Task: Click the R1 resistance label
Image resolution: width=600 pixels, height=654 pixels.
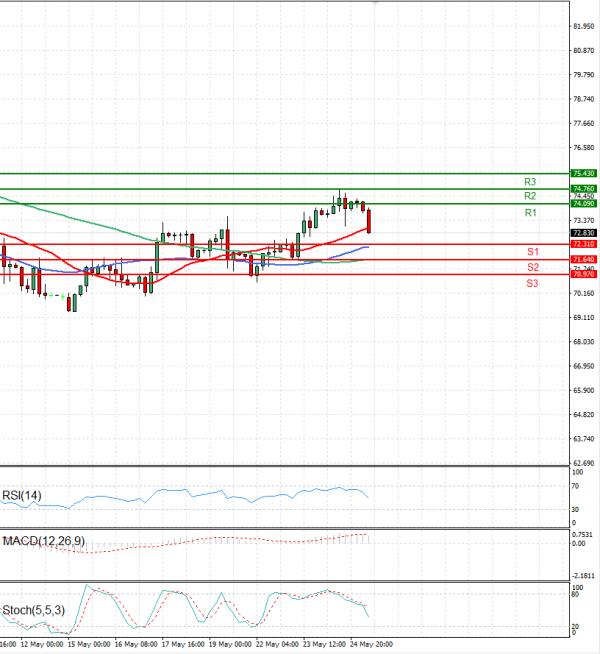Action: [530, 213]
